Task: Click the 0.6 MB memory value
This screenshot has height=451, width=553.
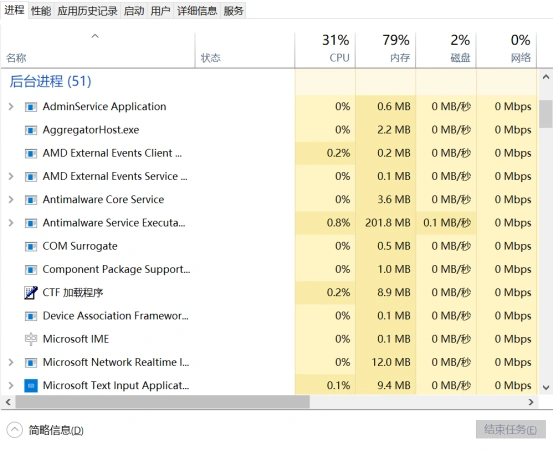Action: tap(394, 106)
